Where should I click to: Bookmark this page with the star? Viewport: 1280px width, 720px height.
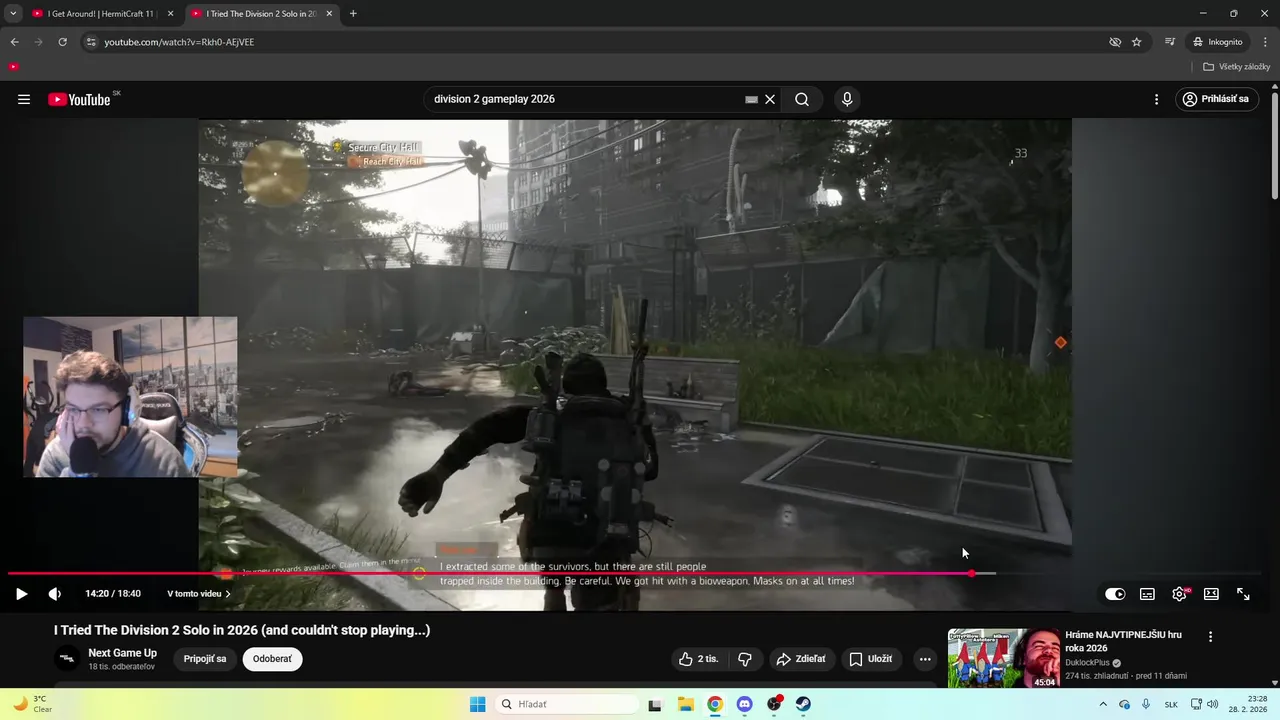pyautogui.click(x=1137, y=42)
